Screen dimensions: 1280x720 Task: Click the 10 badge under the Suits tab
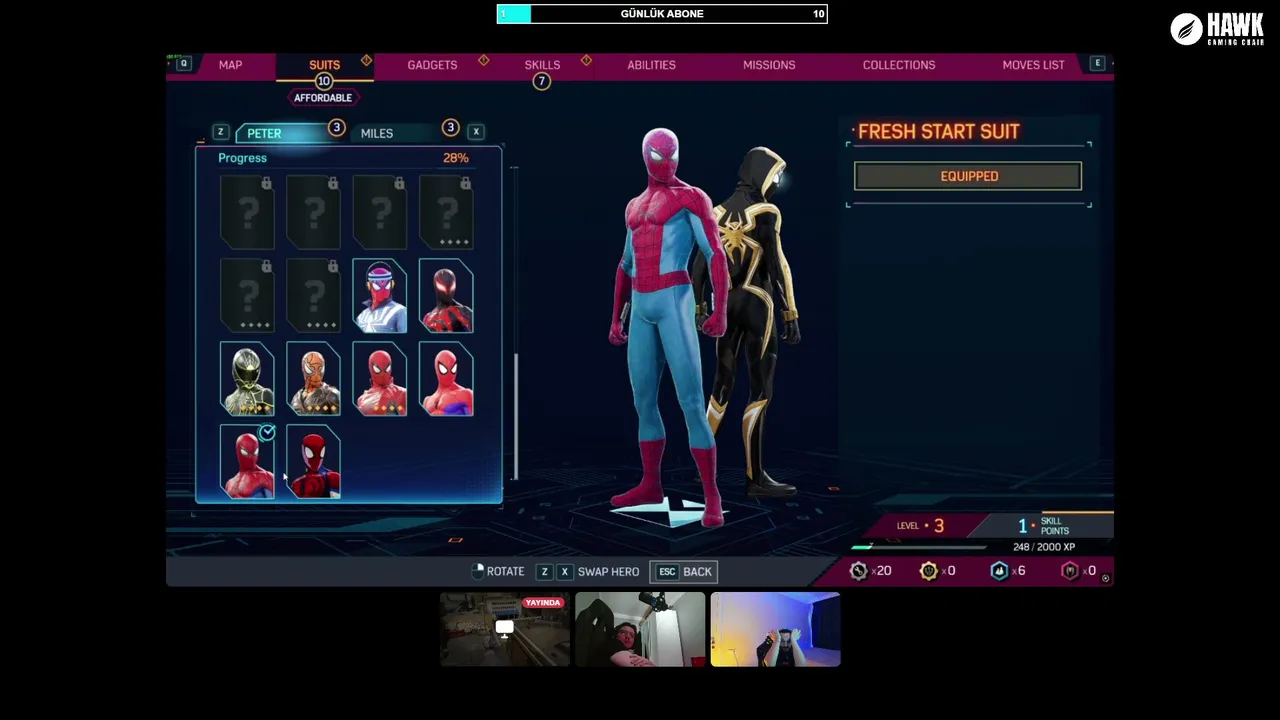click(323, 81)
